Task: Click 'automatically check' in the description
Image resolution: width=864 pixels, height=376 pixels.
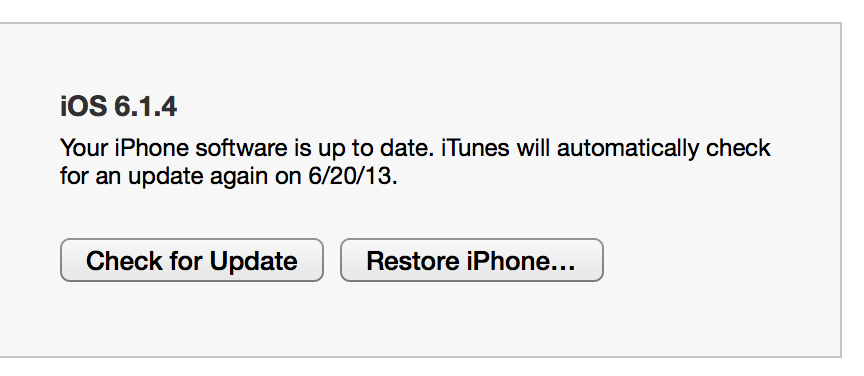Action: coord(663,148)
